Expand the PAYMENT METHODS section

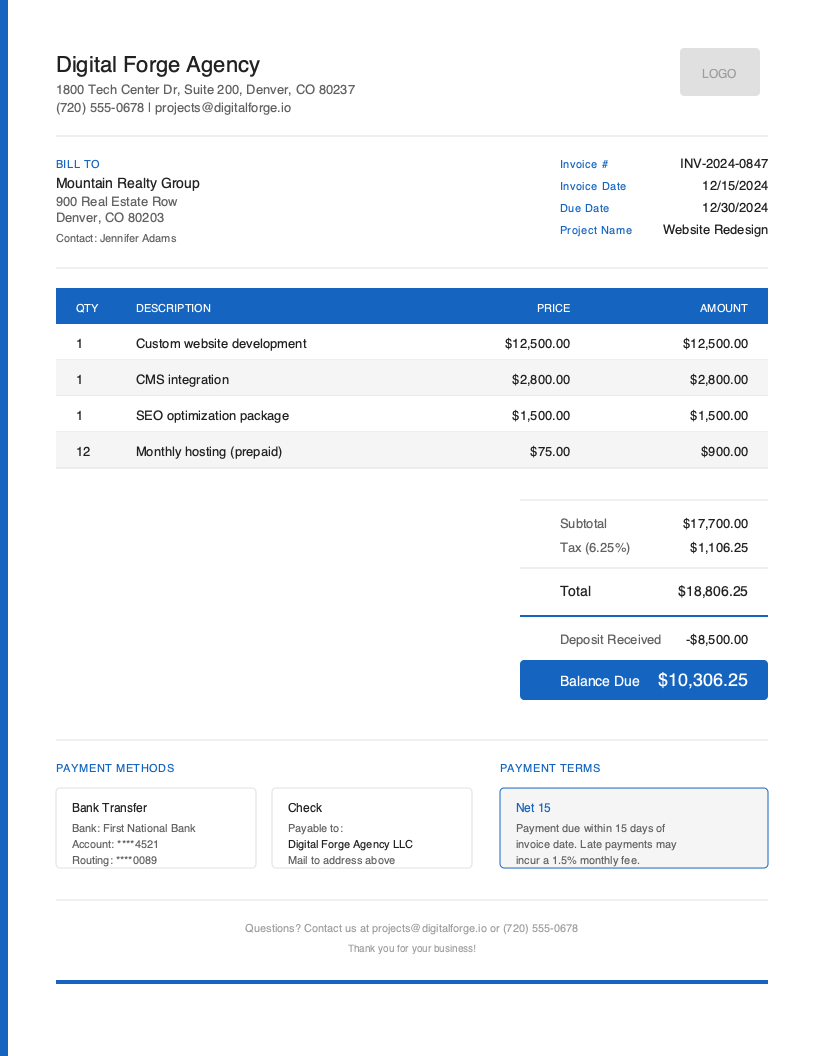tap(115, 768)
